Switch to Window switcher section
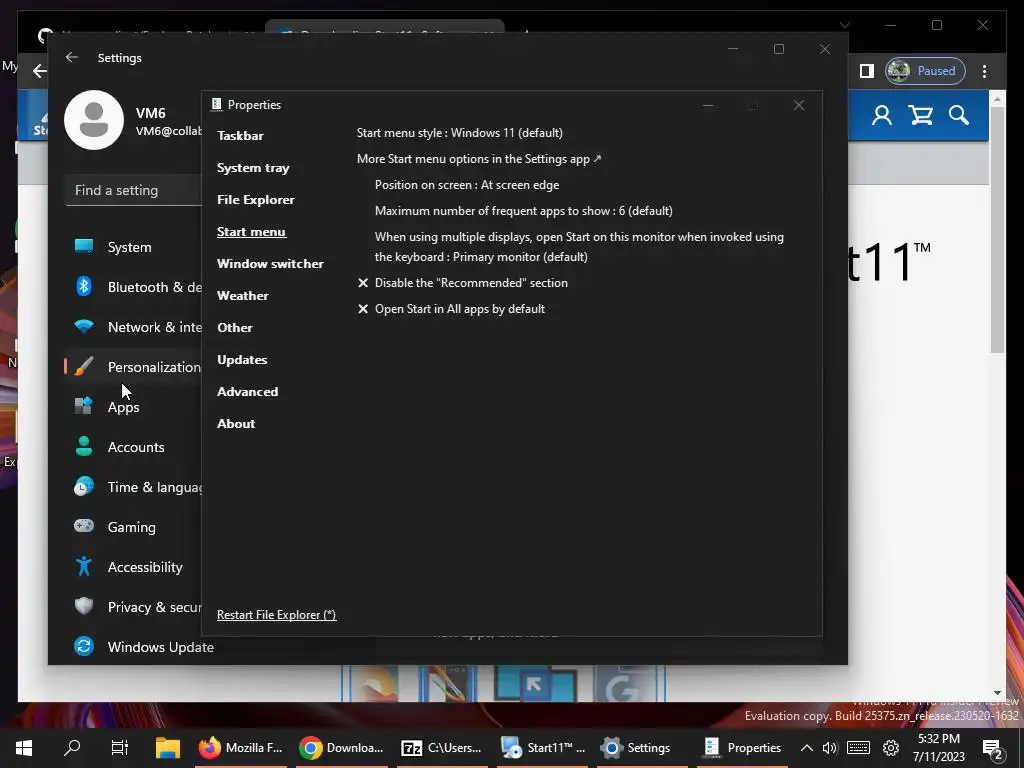 point(270,264)
